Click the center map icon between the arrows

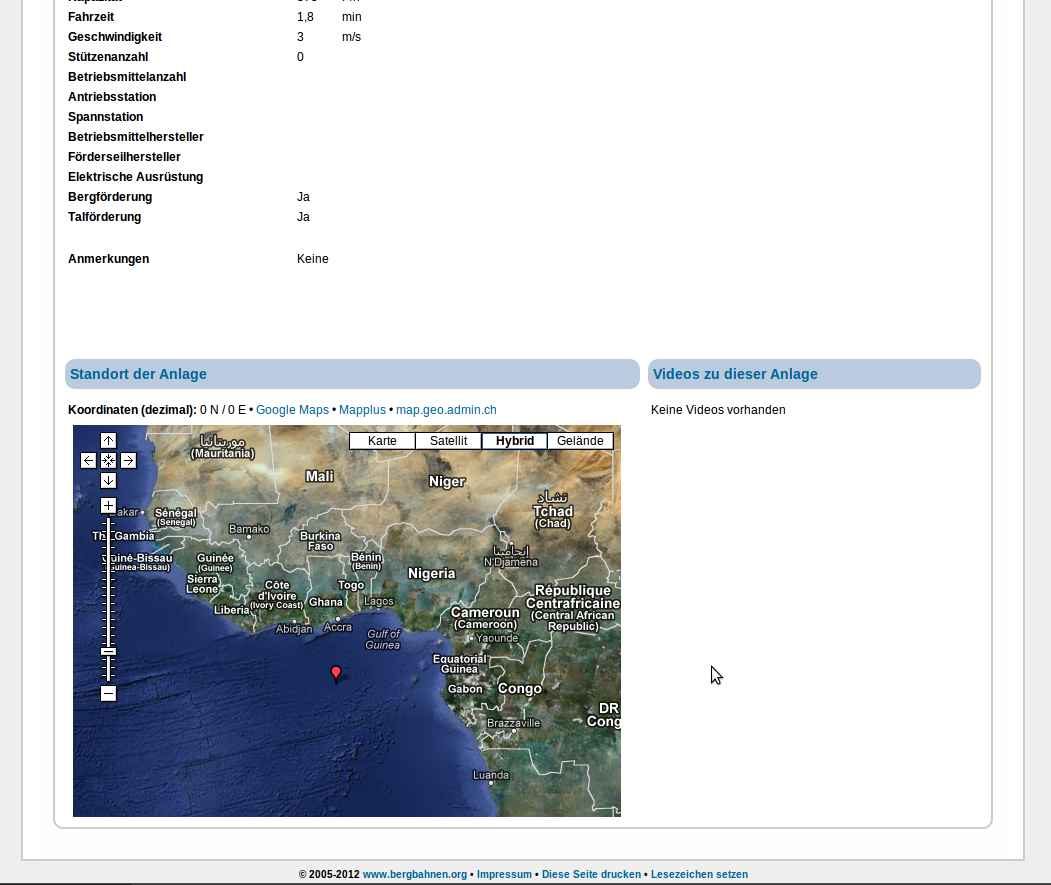click(108, 461)
